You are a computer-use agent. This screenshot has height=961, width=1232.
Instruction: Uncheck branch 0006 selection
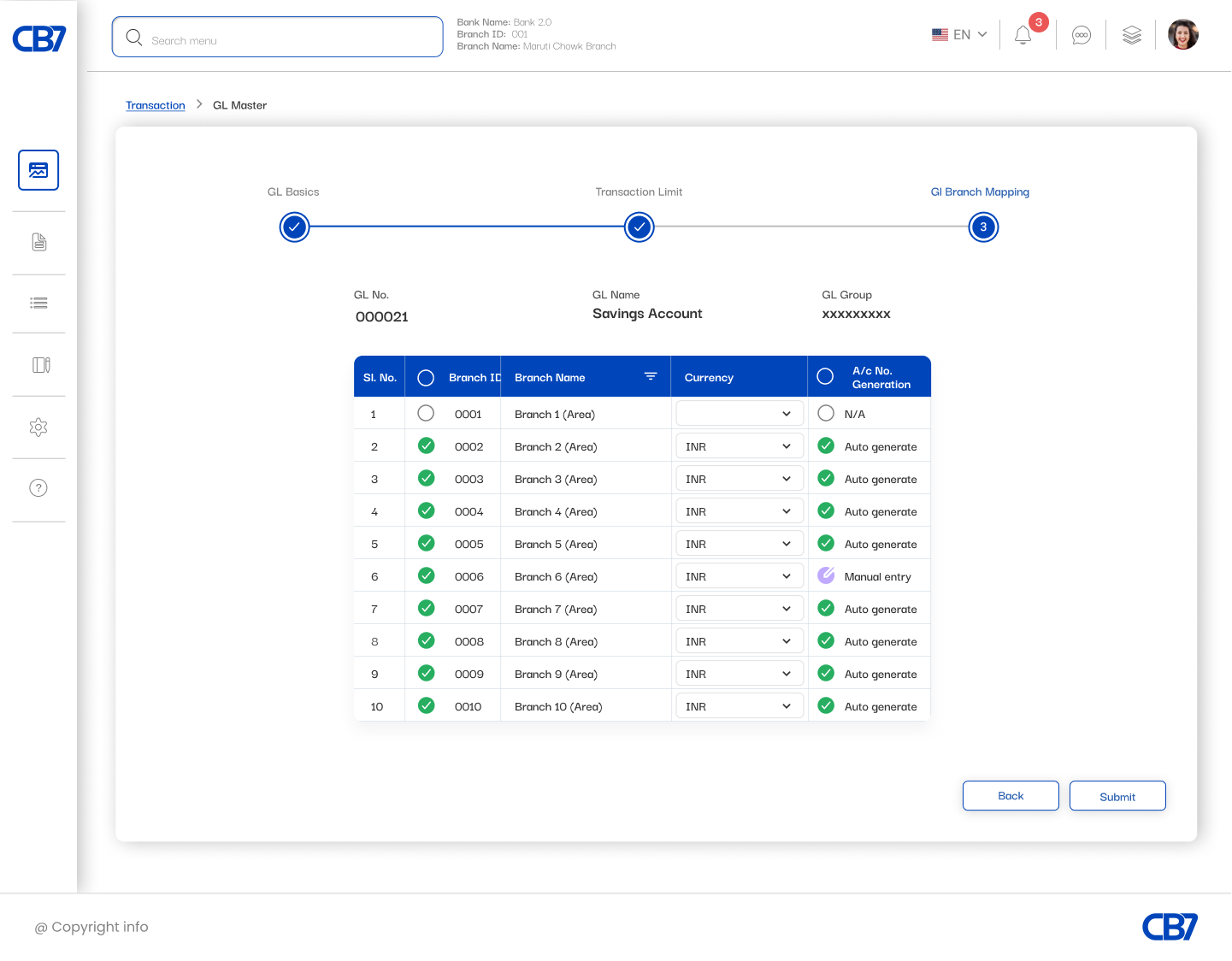[x=426, y=575]
